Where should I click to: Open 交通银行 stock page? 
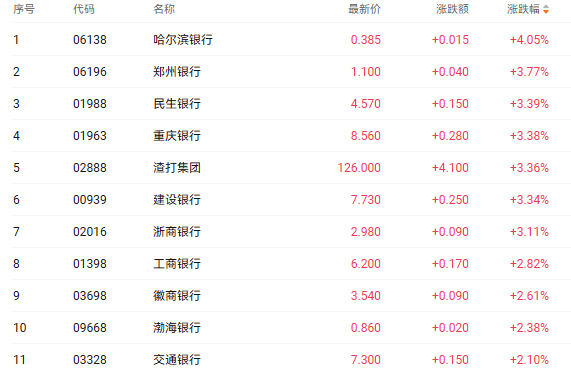point(177,360)
